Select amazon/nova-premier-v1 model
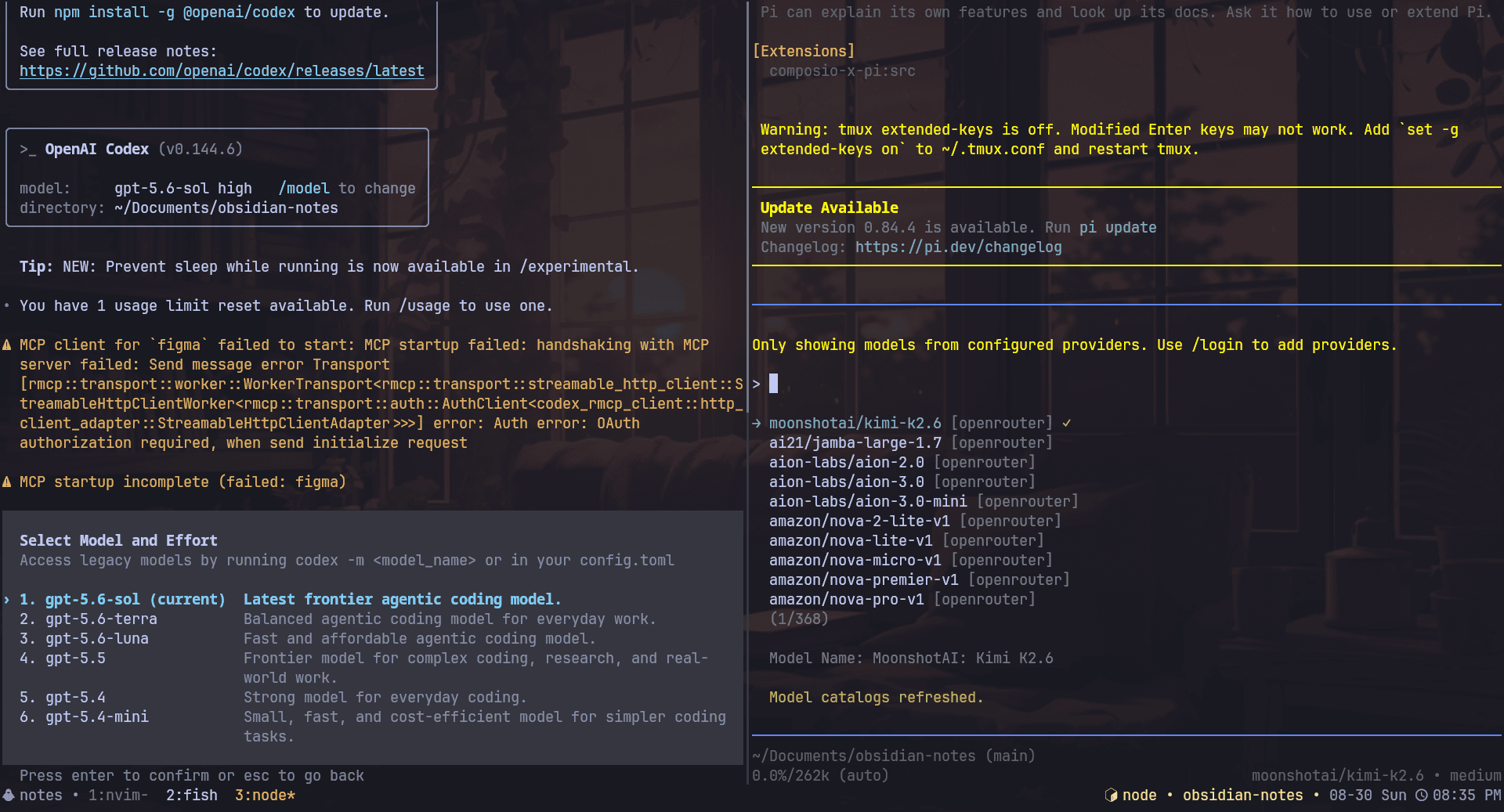The image size is (1504, 812). coord(920,580)
